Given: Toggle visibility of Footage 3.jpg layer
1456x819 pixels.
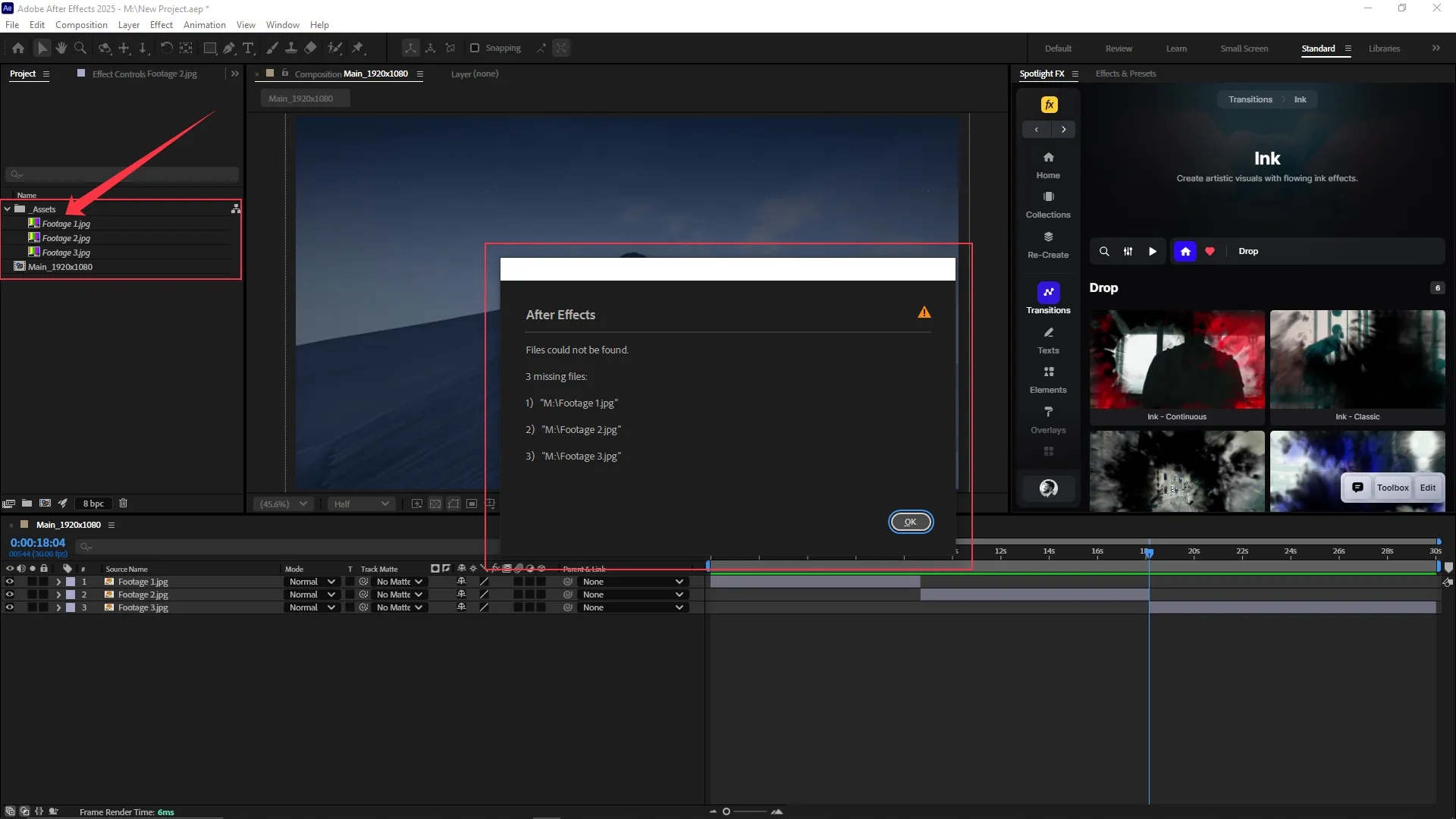Looking at the screenshot, I should click(x=10, y=607).
